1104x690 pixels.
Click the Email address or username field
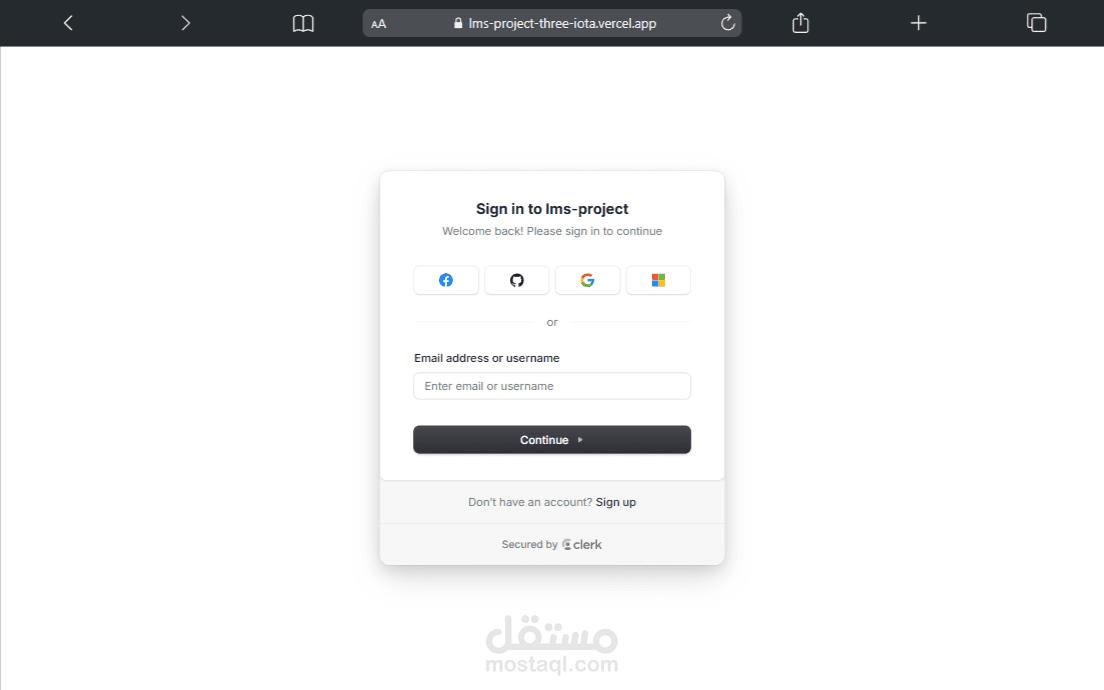[552, 386]
